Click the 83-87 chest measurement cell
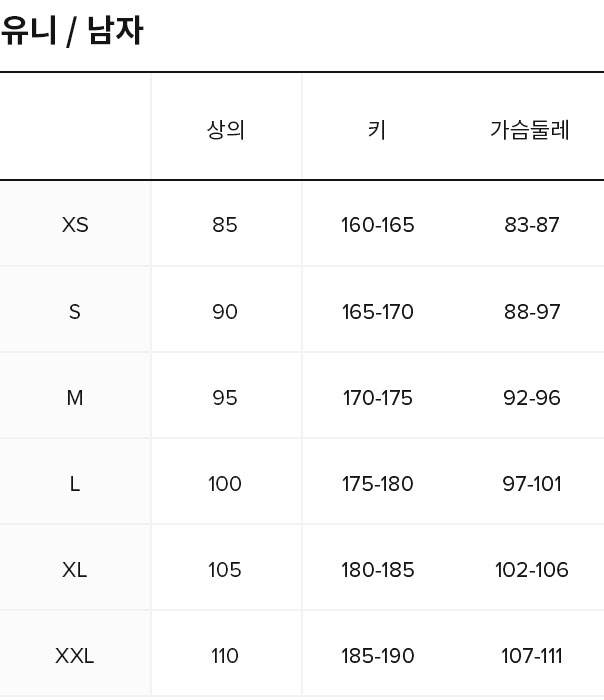The width and height of the screenshot is (604, 700). pyautogui.click(x=532, y=225)
